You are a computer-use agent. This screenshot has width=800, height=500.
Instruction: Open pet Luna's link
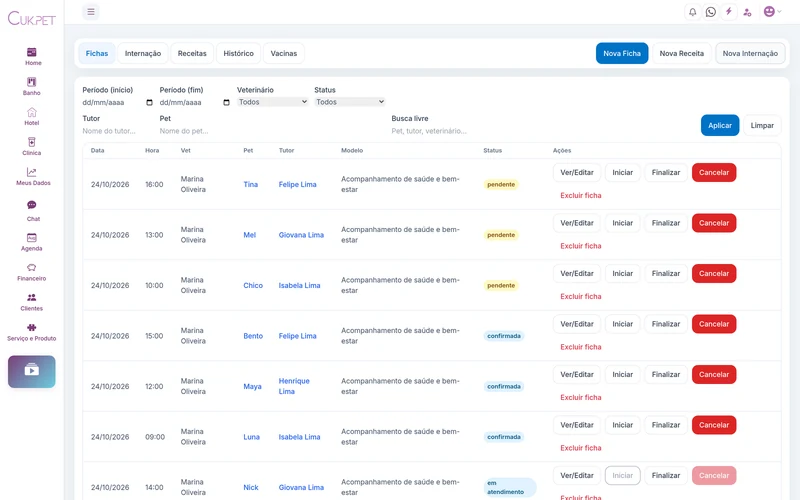[252, 437]
